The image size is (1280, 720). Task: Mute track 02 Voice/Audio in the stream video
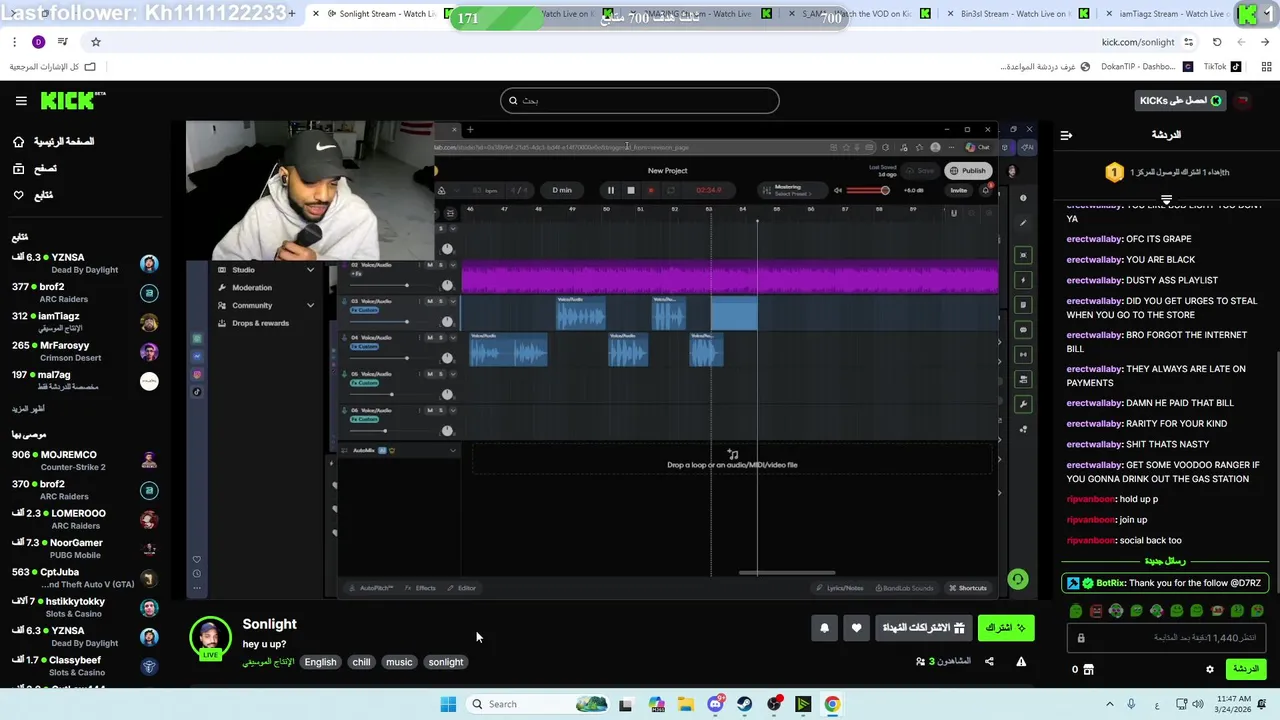click(430, 265)
